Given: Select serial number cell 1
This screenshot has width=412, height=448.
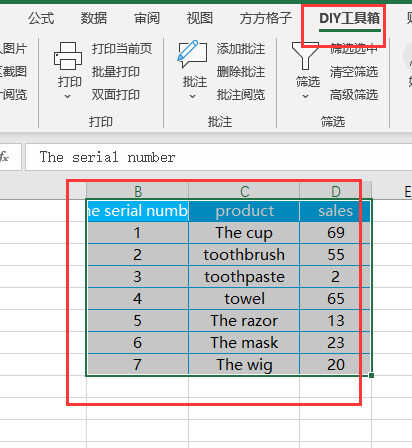Looking at the screenshot, I should click(138, 233).
